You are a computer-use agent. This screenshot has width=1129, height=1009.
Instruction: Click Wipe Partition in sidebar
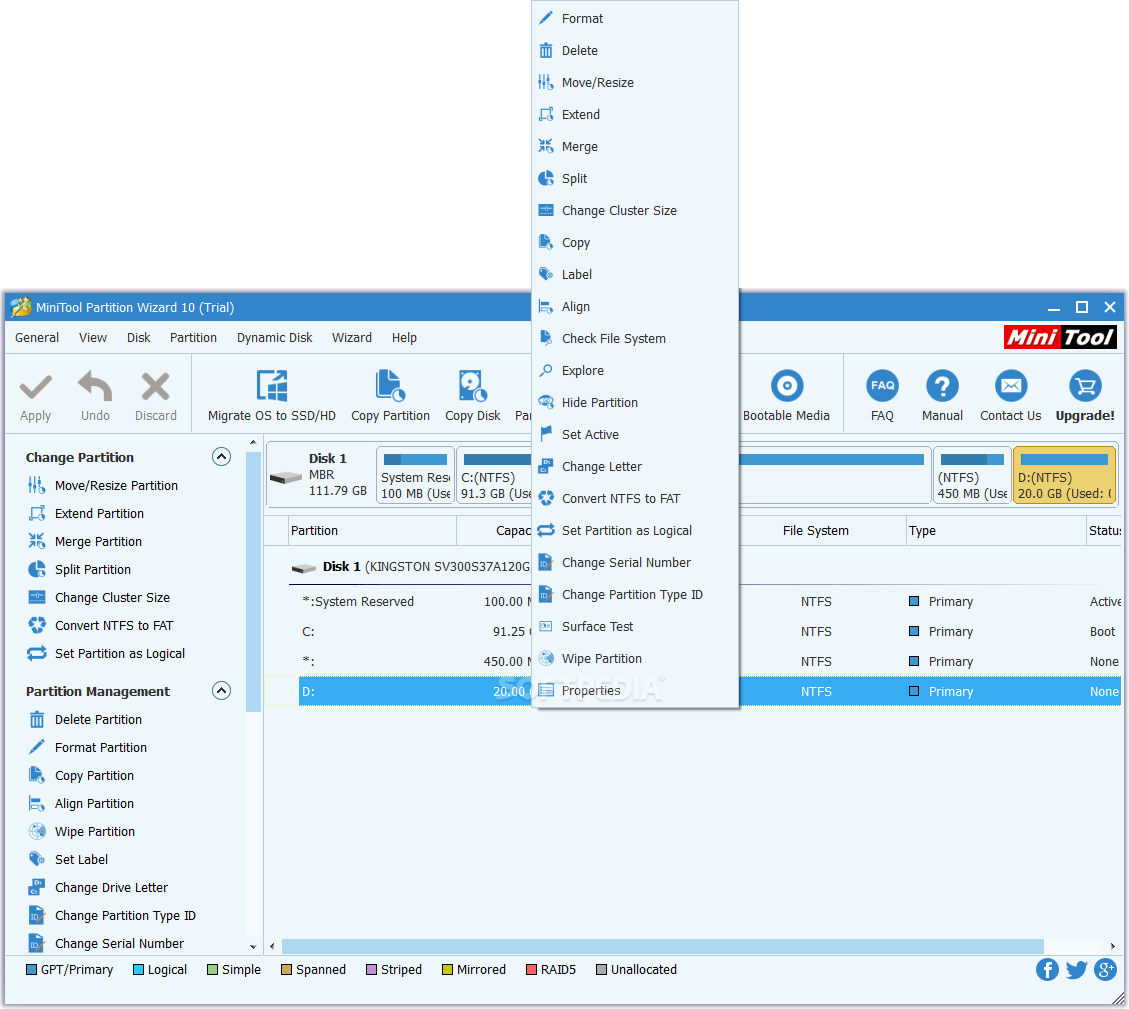point(81,832)
